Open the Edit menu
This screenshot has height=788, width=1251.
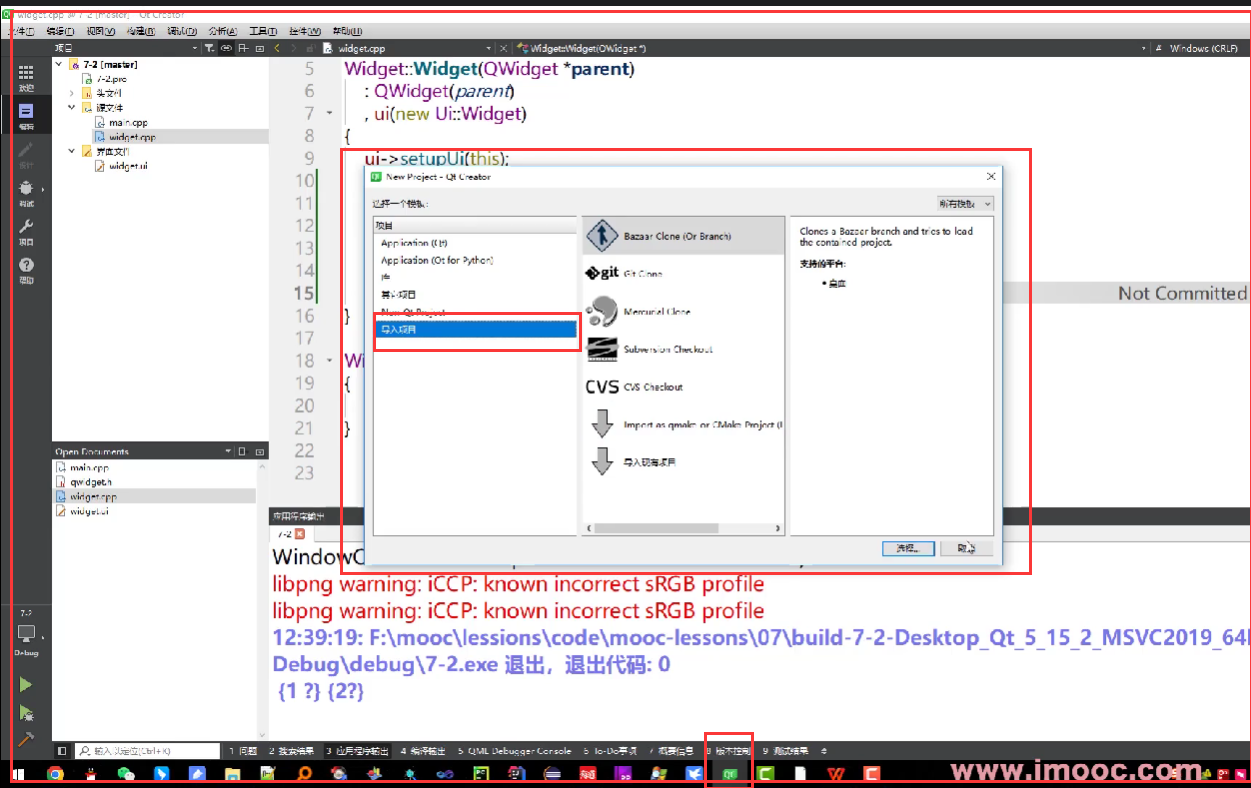click(x=60, y=31)
